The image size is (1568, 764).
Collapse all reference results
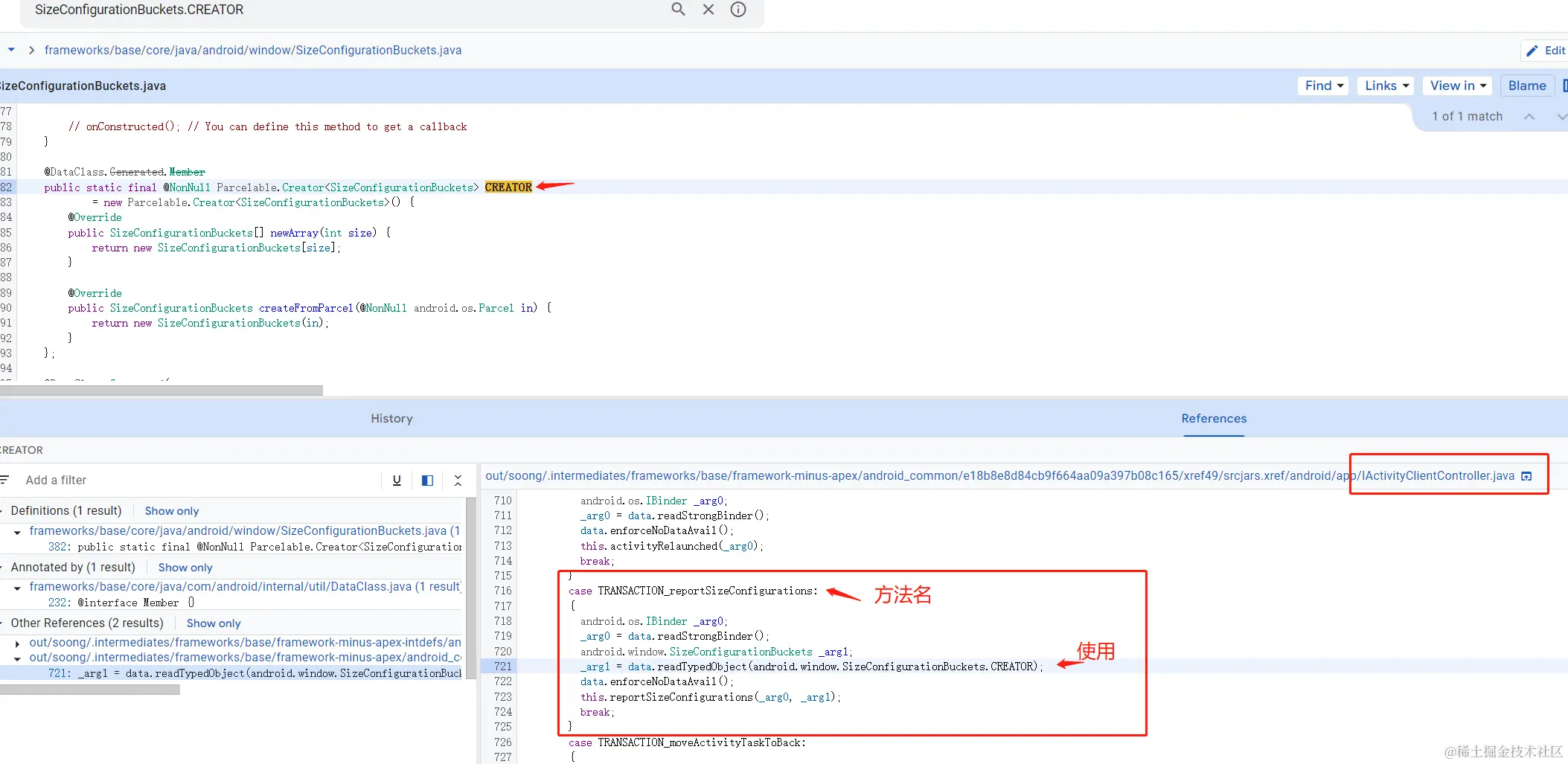click(x=458, y=481)
